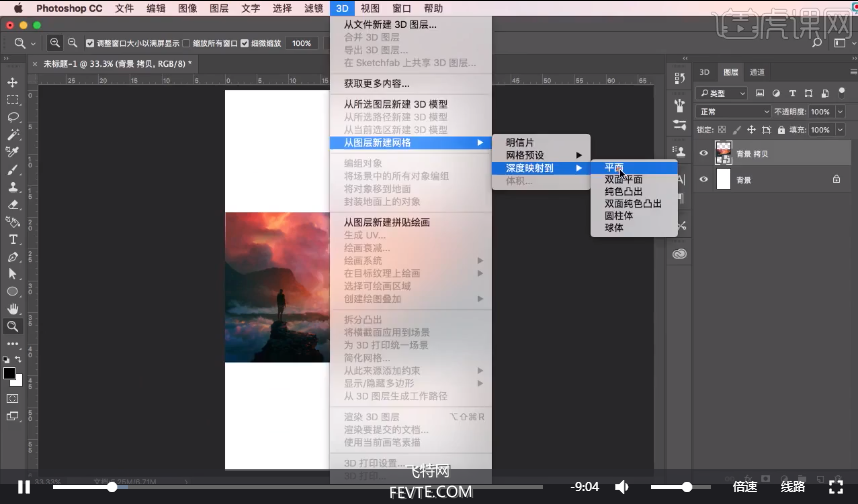Toggle layer filter on/off switch
This screenshot has height=504, width=858.
842,92
